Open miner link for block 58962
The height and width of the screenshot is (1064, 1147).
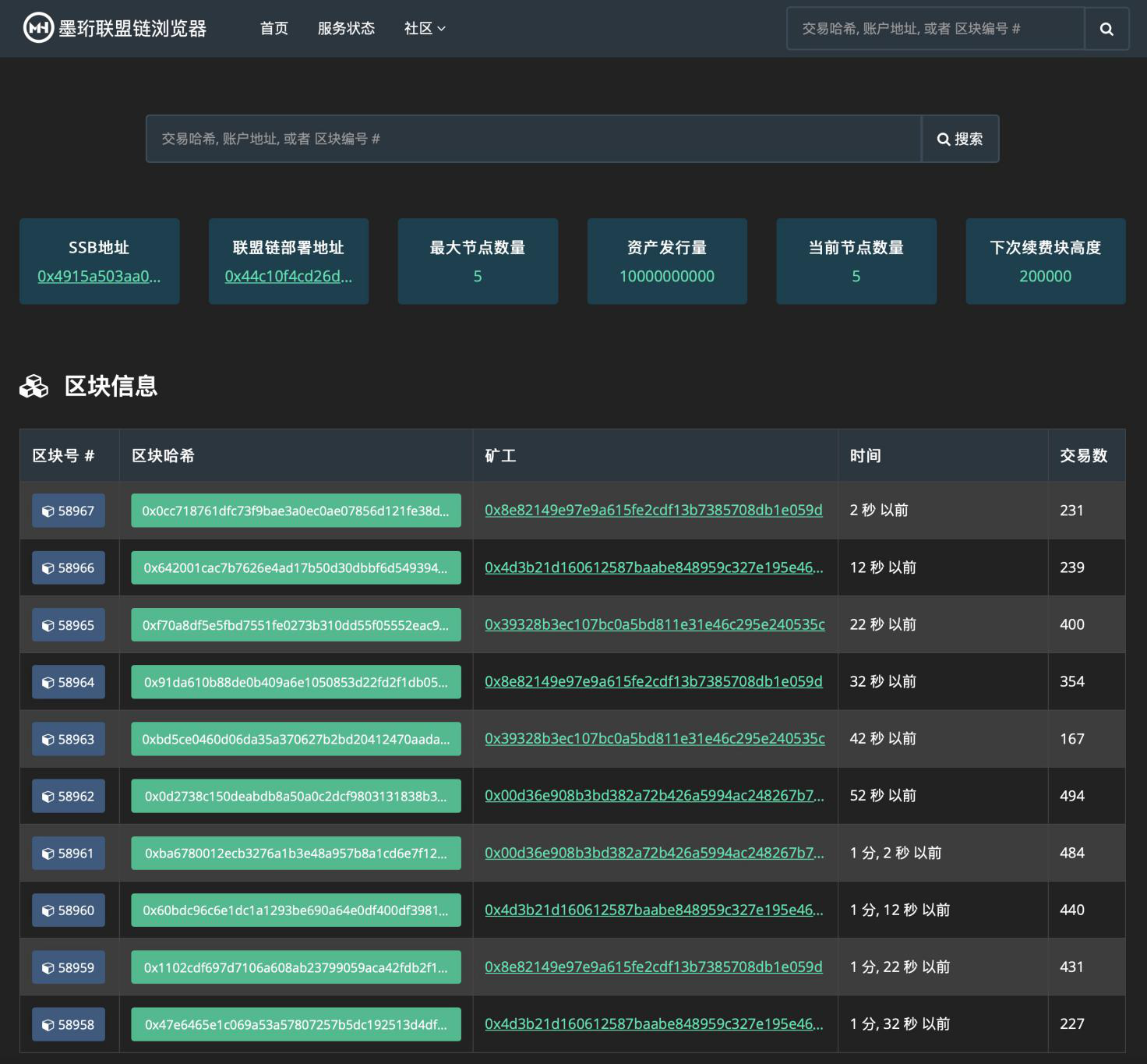[654, 796]
